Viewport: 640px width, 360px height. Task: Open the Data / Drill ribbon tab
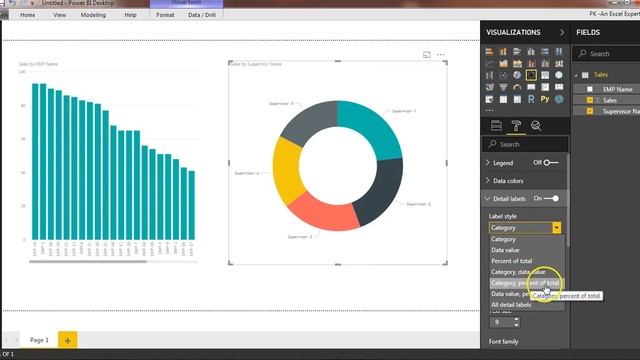tap(202, 15)
